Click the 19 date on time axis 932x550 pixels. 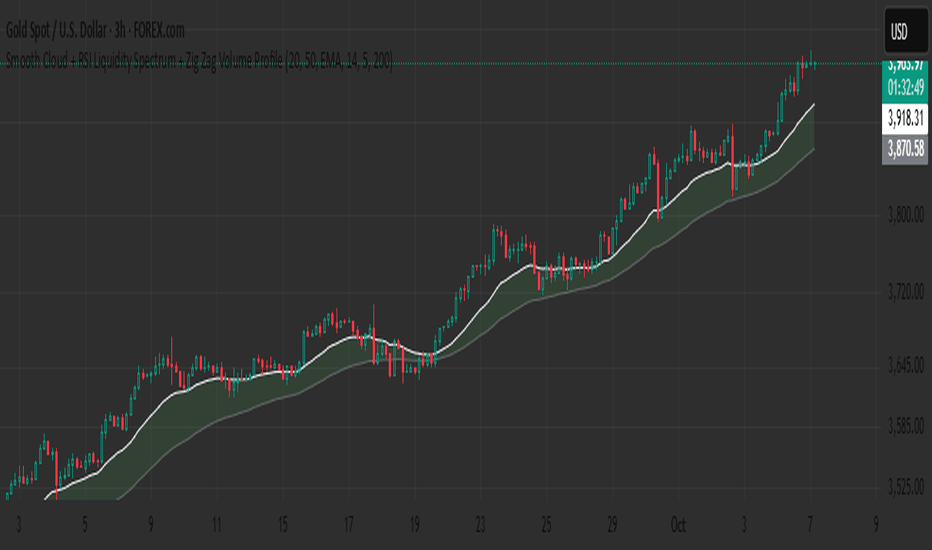[414, 523]
